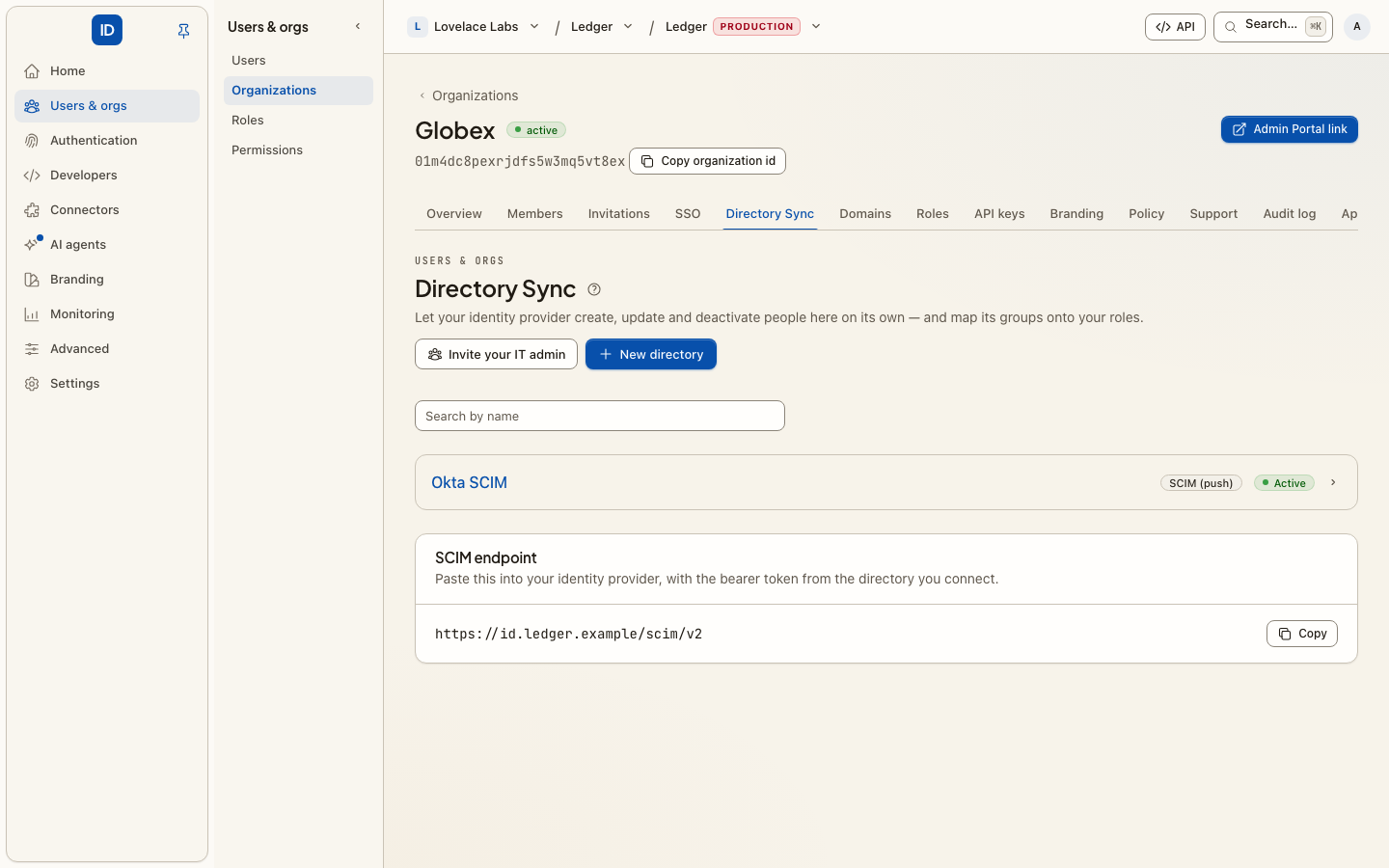Click the blue ID logo icon
1389x868 pixels.
click(107, 30)
